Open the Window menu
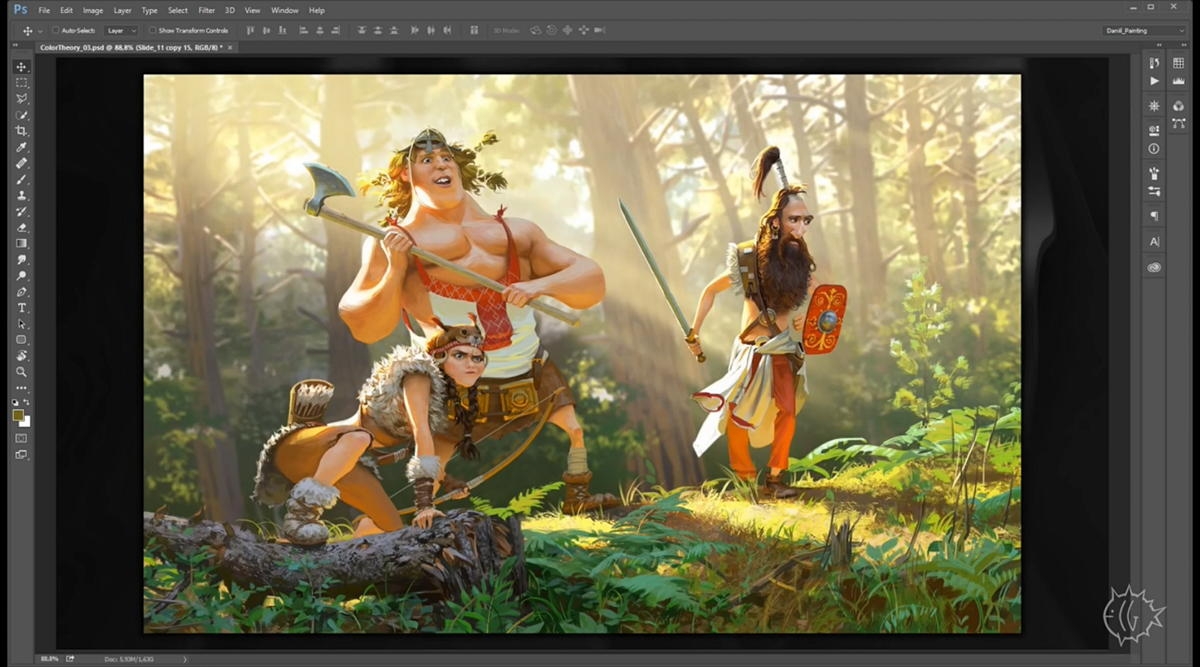The image size is (1200, 667). click(x=285, y=10)
